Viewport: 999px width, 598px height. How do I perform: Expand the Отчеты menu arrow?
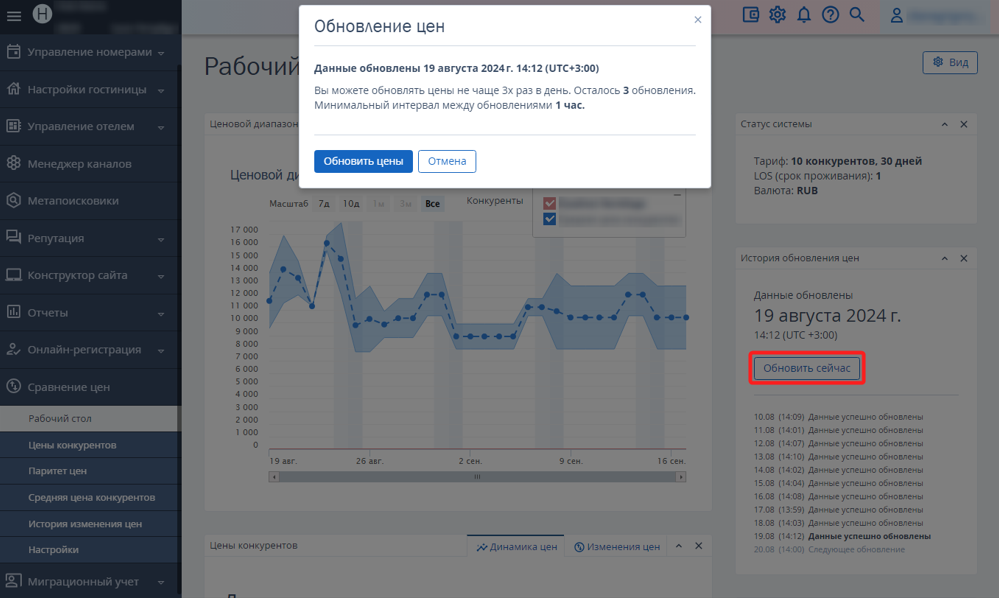click(x=161, y=314)
